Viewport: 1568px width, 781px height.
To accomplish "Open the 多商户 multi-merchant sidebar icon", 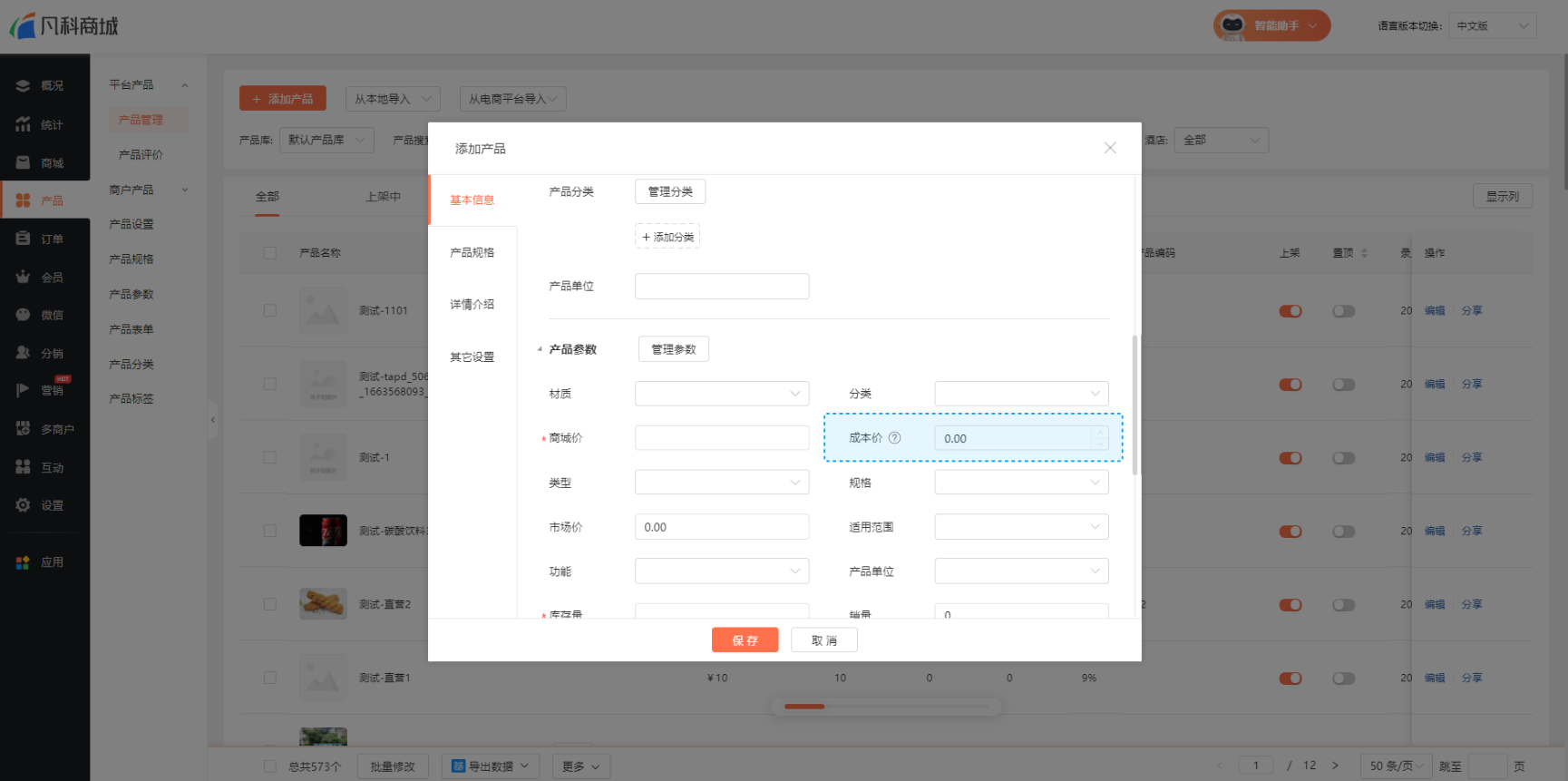I will [x=23, y=428].
